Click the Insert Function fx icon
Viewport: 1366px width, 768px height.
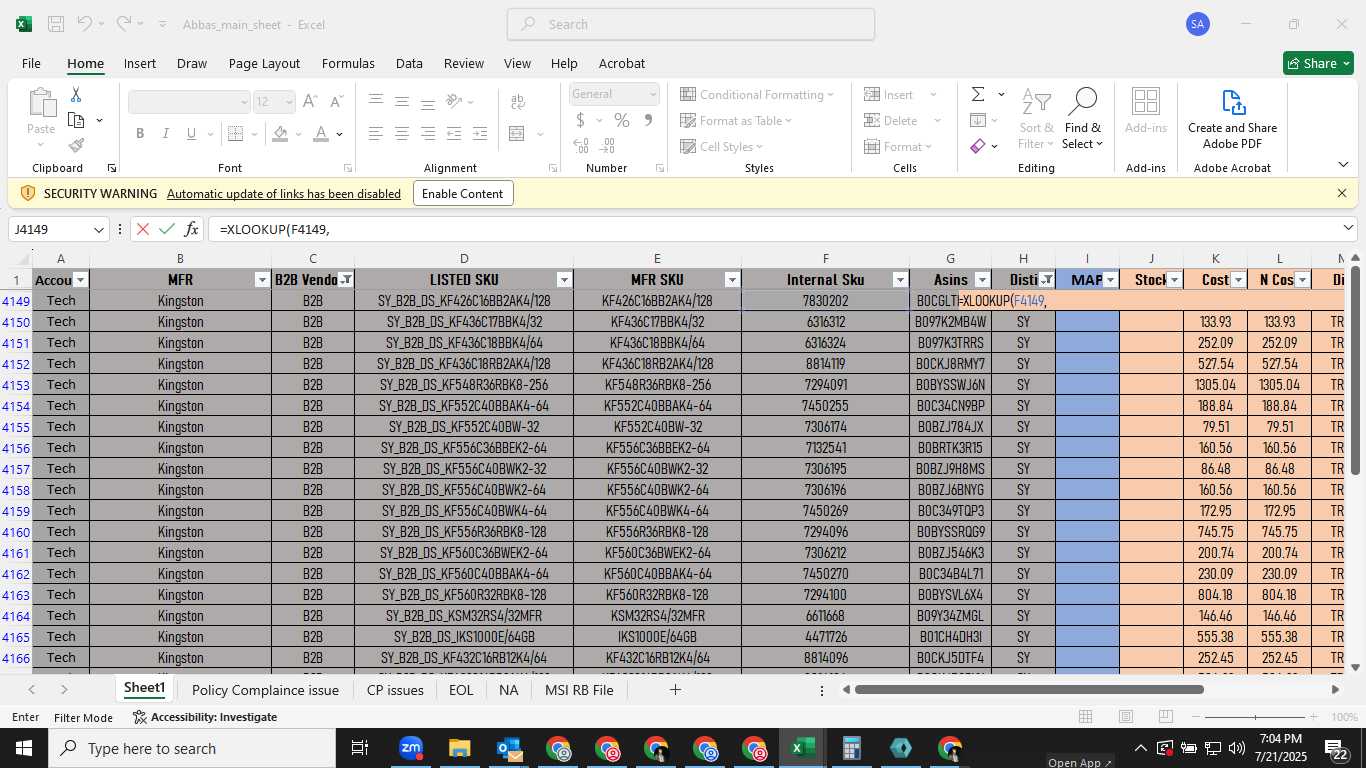click(x=192, y=229)
